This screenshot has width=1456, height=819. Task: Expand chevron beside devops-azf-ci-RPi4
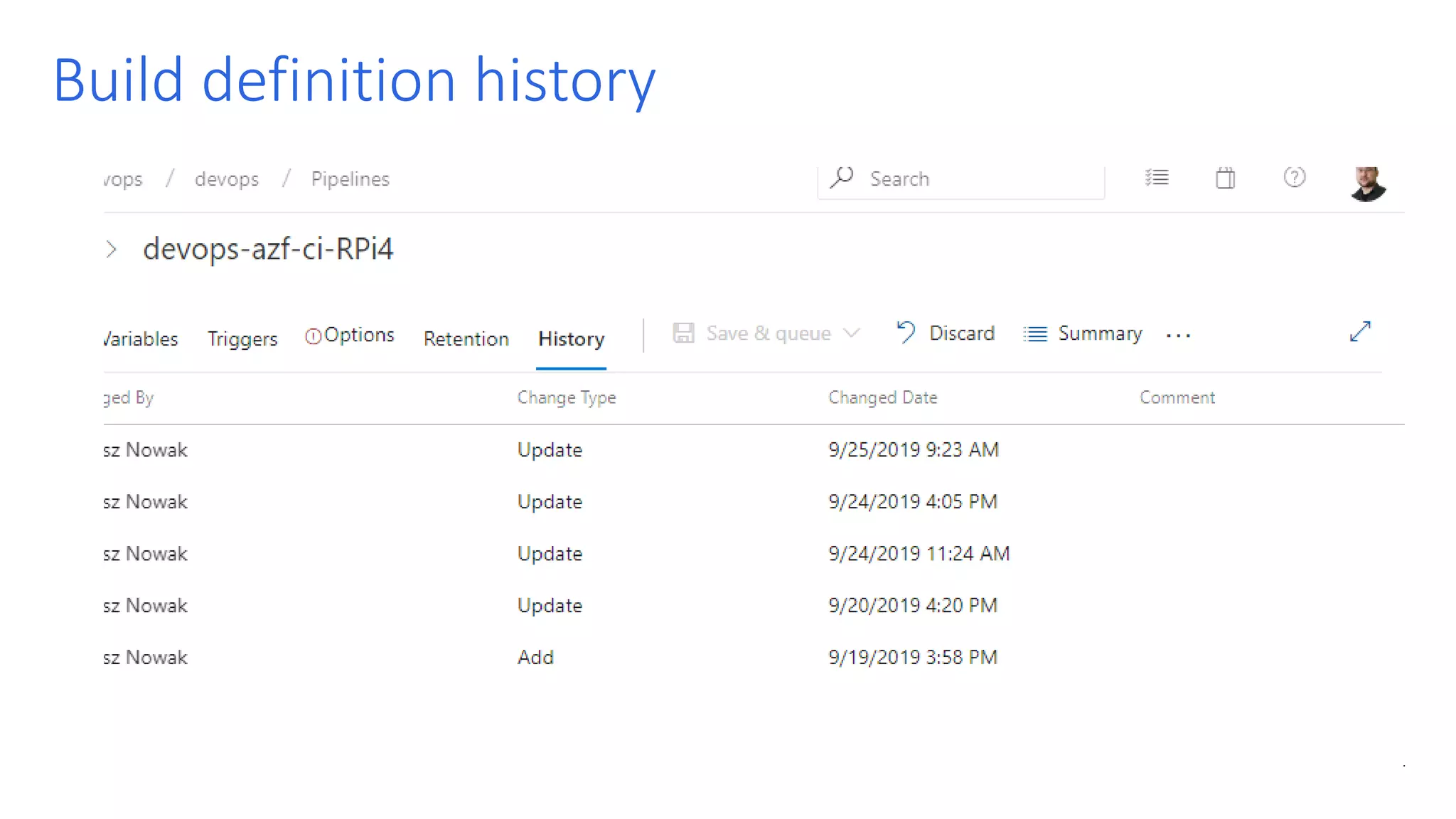point(111,250)
